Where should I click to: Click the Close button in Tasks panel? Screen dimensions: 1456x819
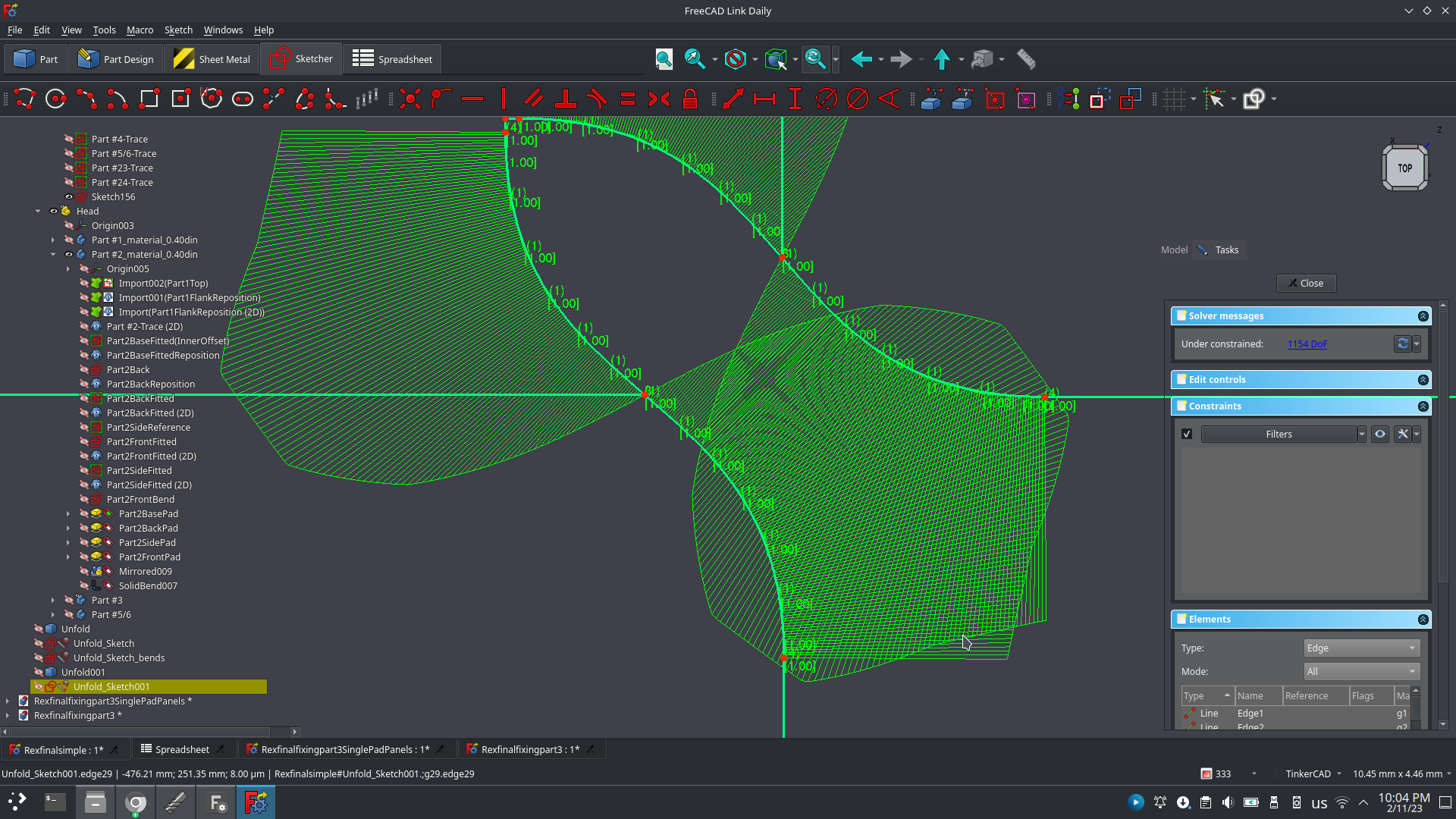[x=1306, y=283]
